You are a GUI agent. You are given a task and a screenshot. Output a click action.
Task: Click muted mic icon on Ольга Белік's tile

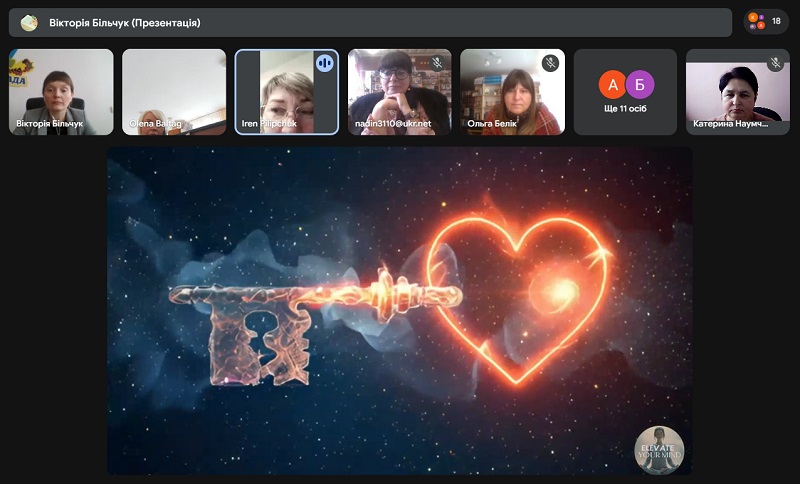[x=549, y=63]
